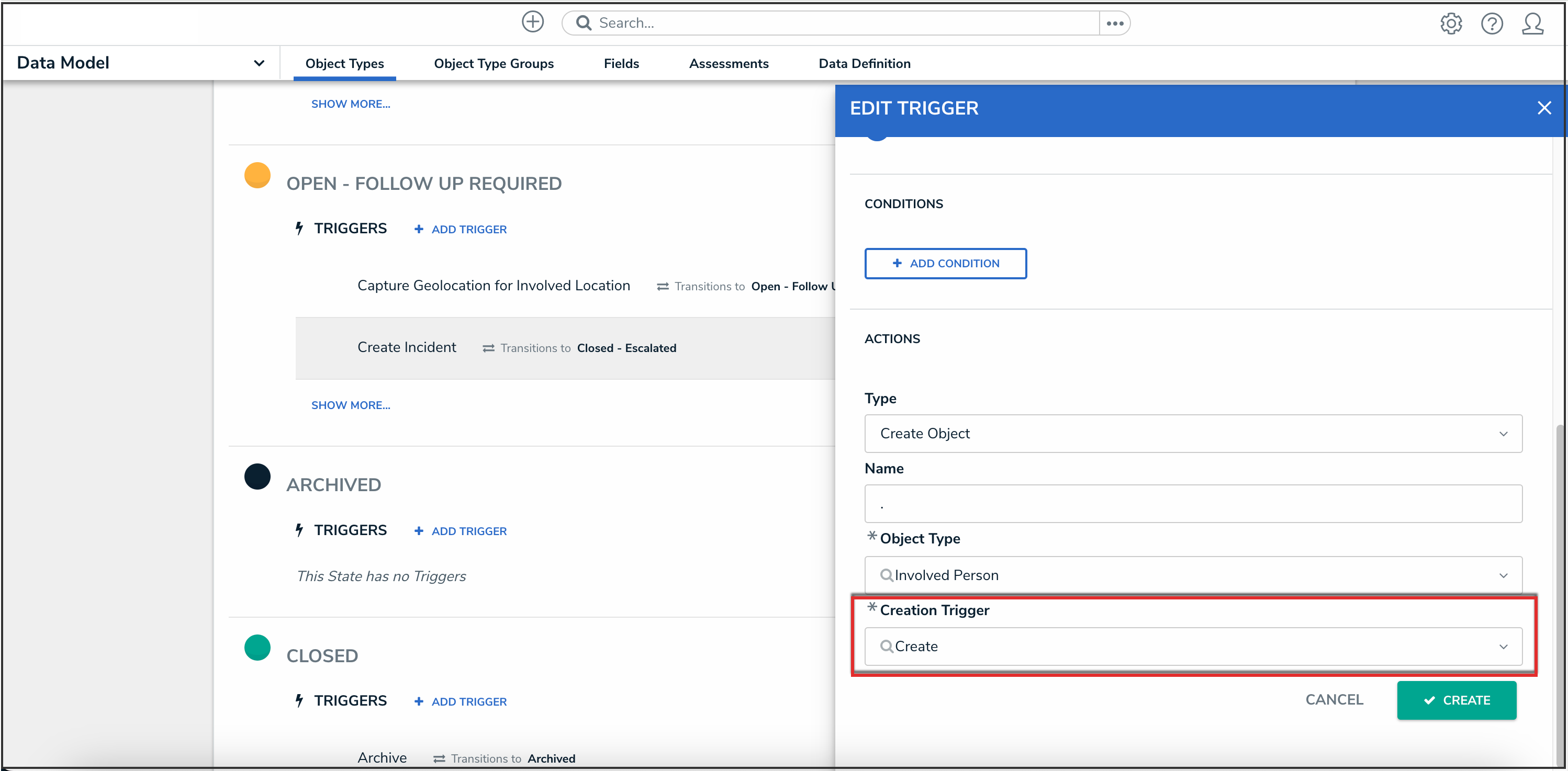Screen dimensions: 1568x771
Task: Open the Type Create Object dropdown
Action: [x=1192, y=434]
